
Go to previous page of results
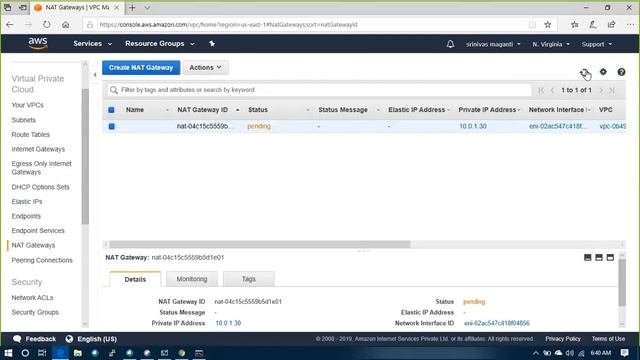pos(552,90)
